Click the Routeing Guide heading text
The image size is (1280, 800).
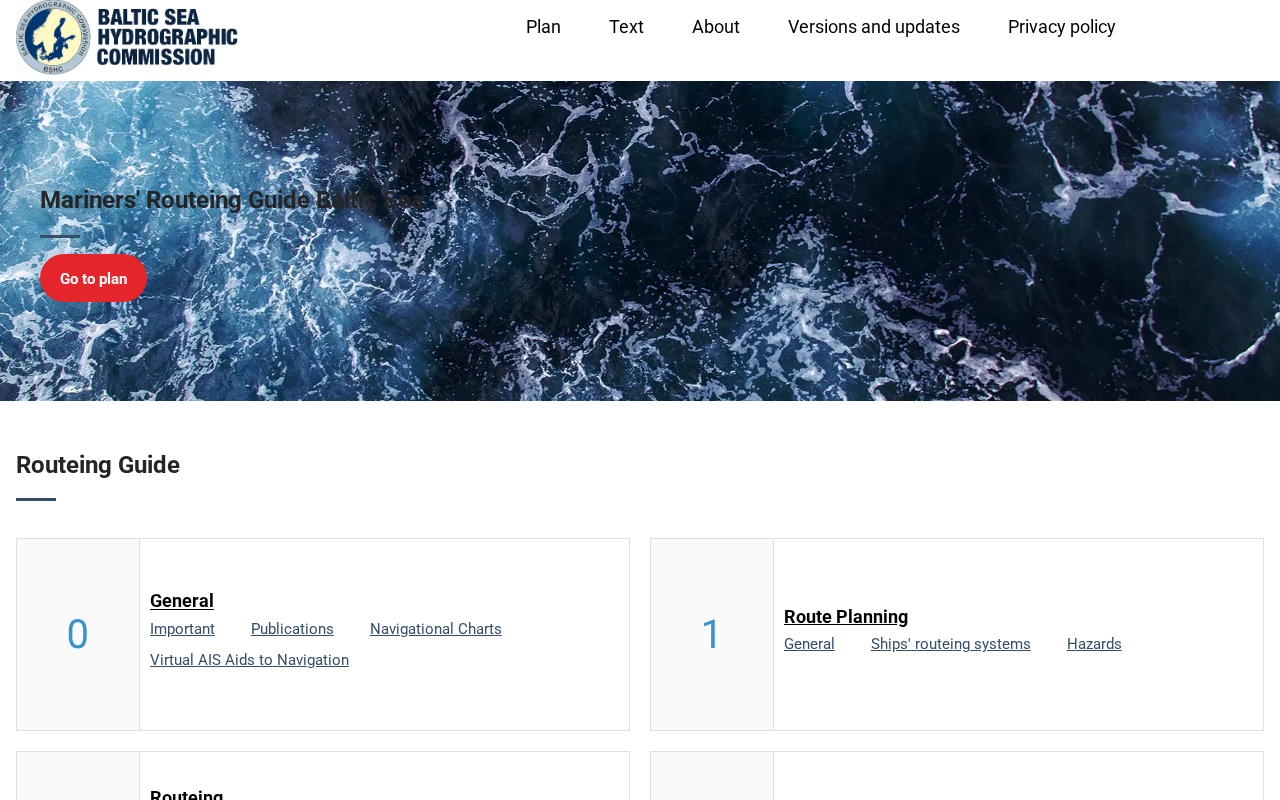point(98,465)
